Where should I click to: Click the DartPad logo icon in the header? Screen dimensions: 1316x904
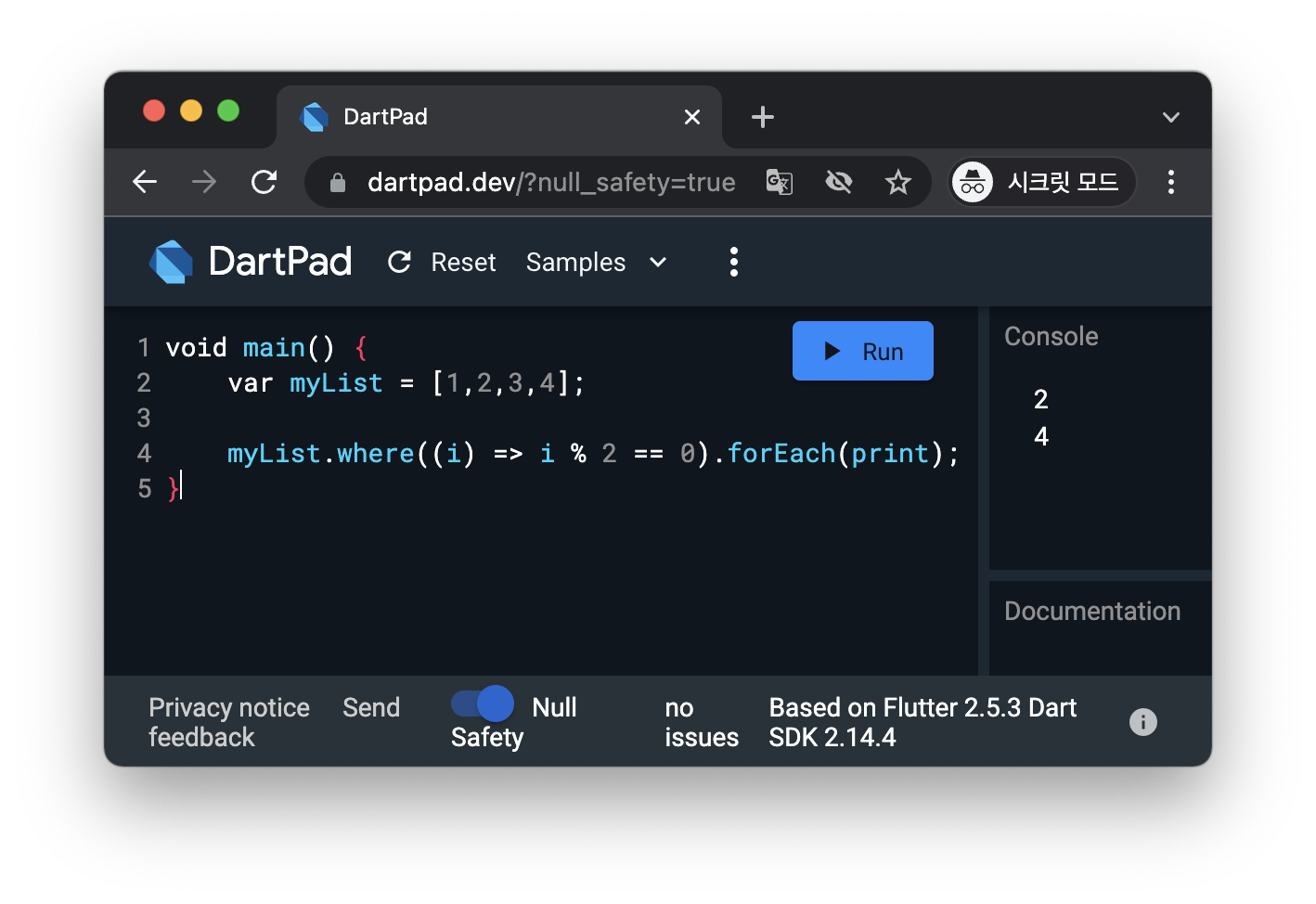(171, 262)
